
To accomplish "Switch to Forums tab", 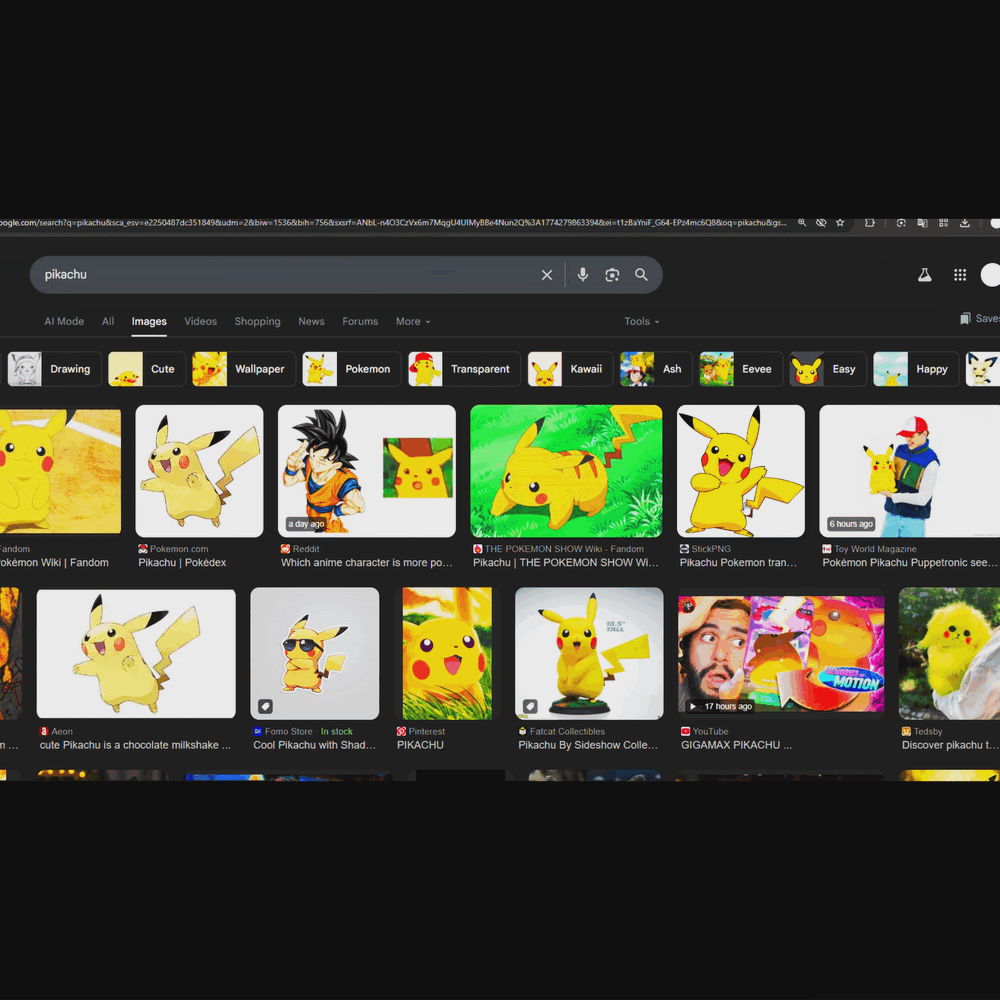I will (x=360, y=321).
